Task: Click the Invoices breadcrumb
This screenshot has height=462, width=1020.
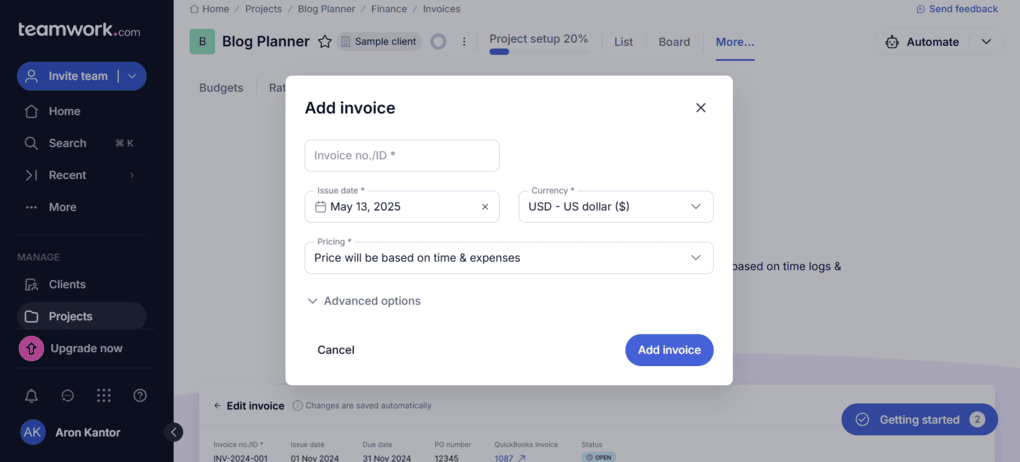Action: (x=442, y=9)
